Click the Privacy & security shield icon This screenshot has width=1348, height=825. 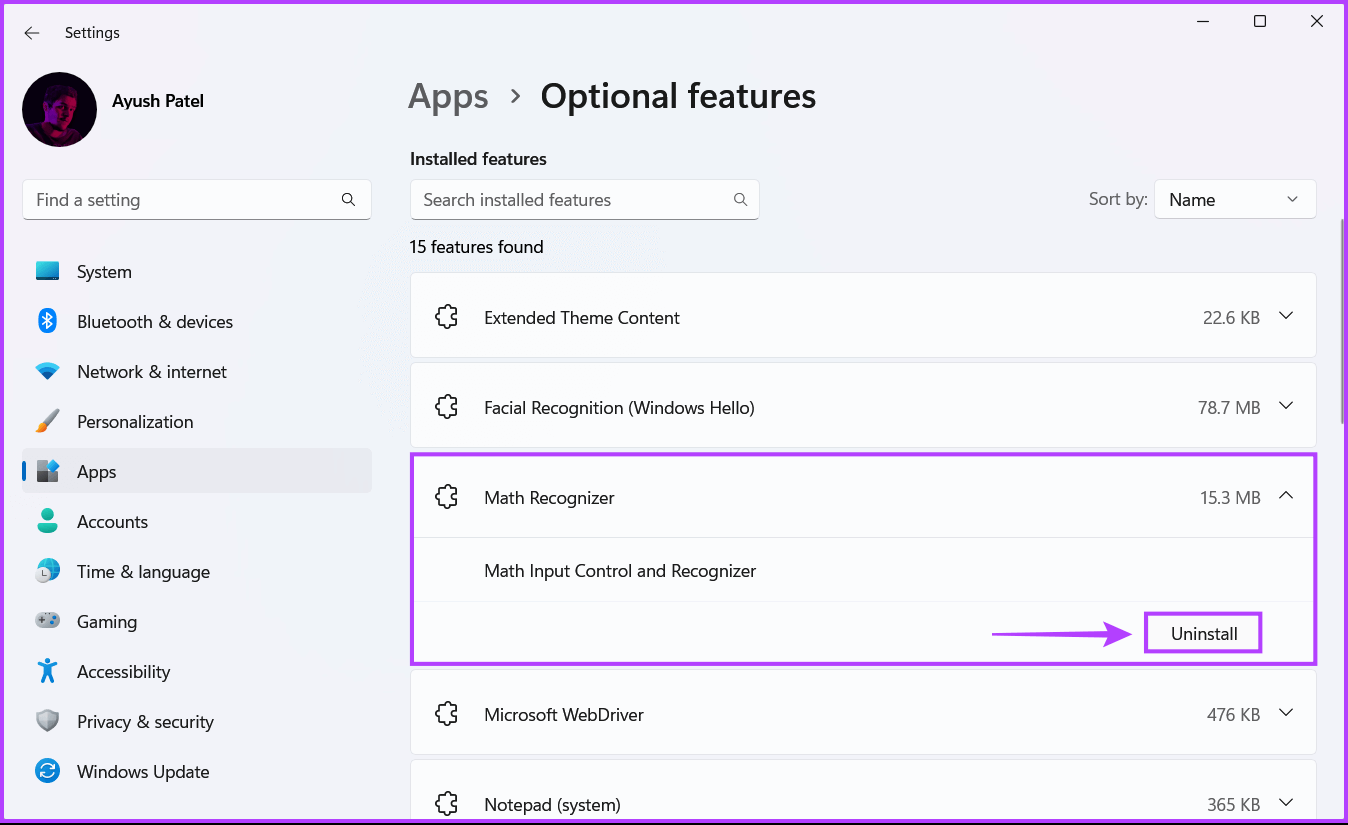[x=47, y=721]
